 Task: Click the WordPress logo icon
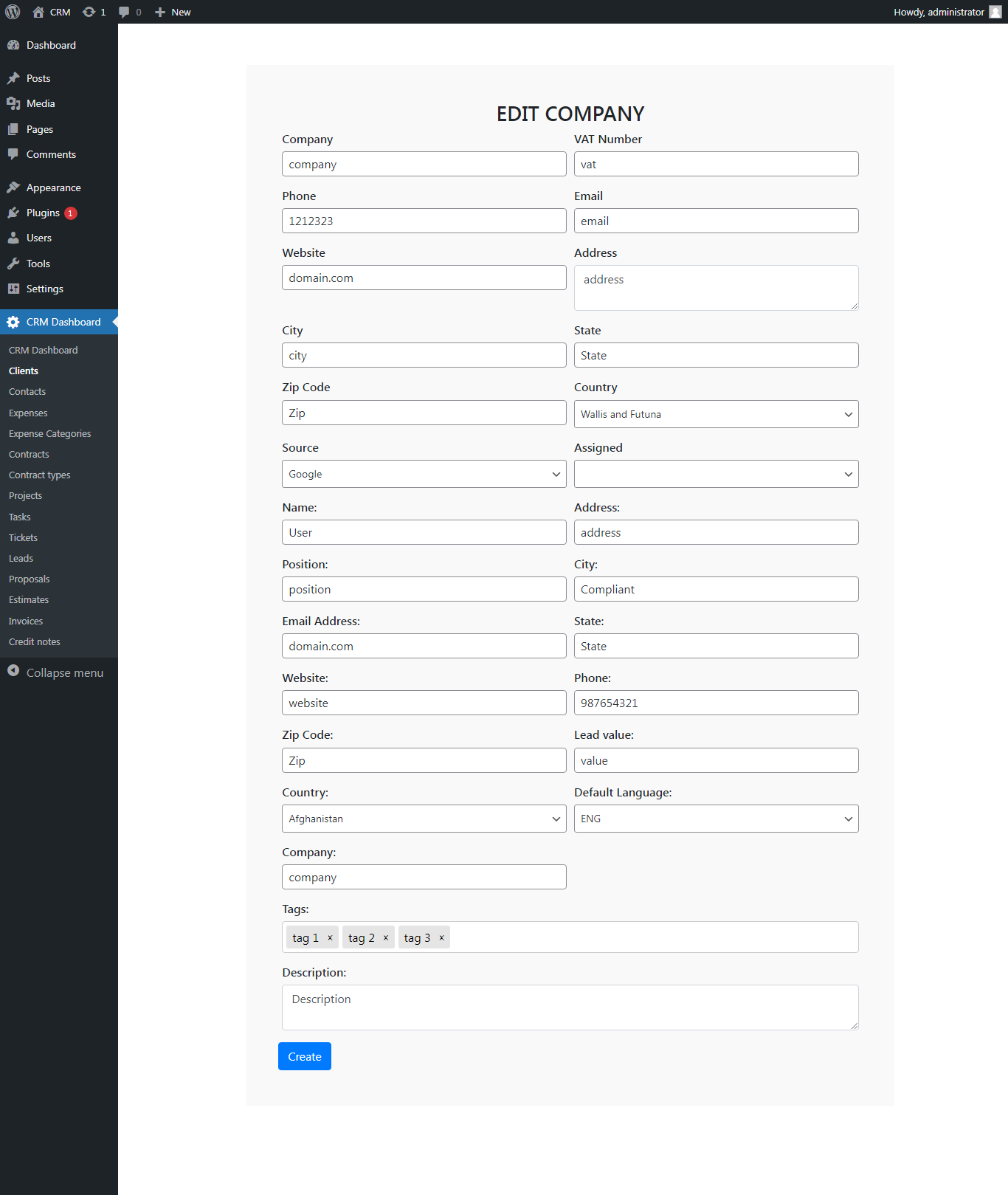13,12
